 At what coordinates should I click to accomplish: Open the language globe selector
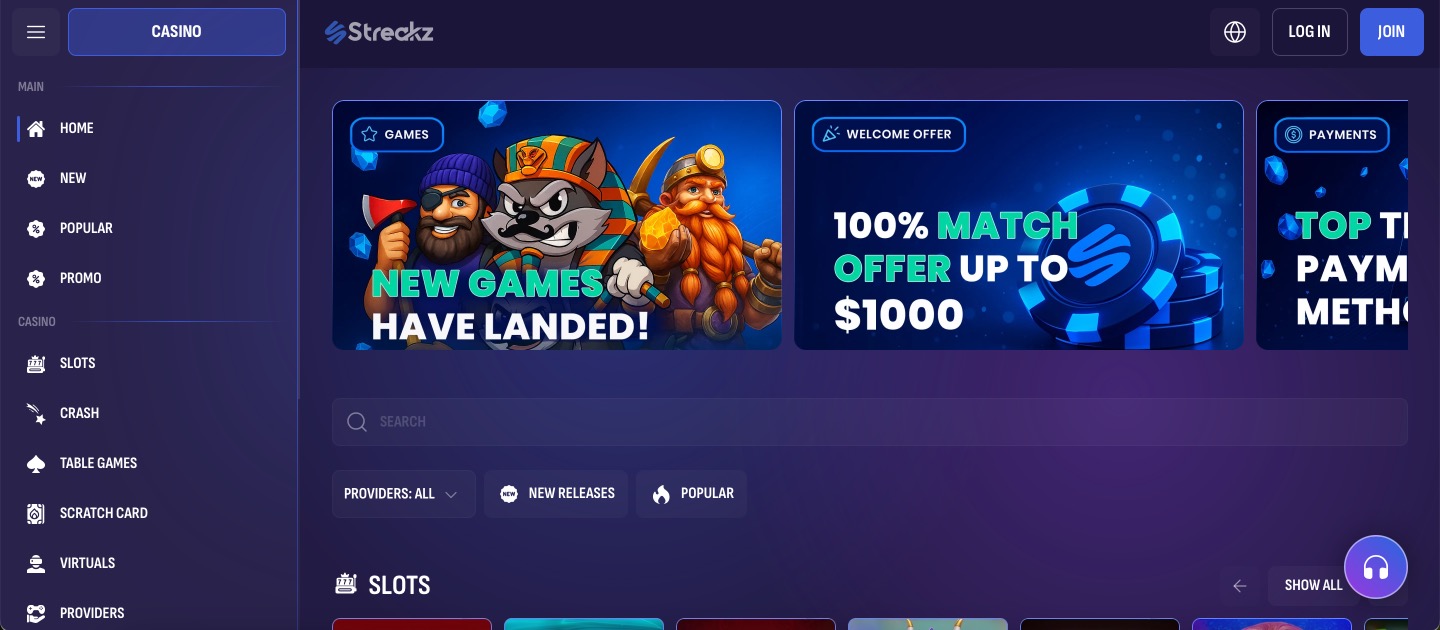(x=1235, y=32)
